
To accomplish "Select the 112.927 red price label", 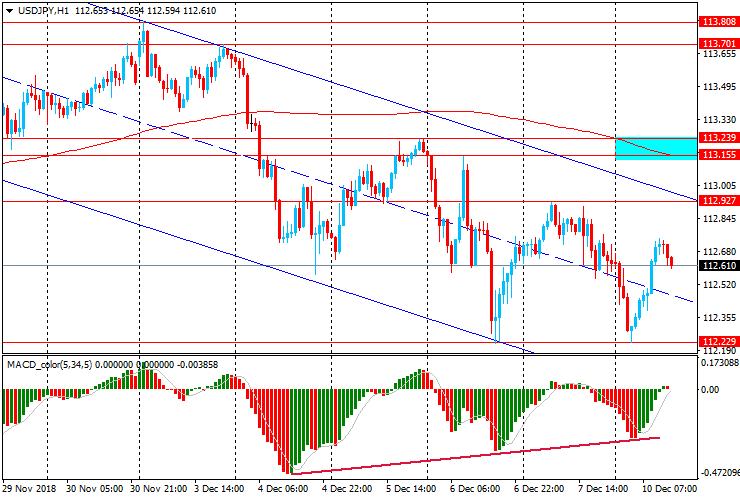I will [719, 201].
